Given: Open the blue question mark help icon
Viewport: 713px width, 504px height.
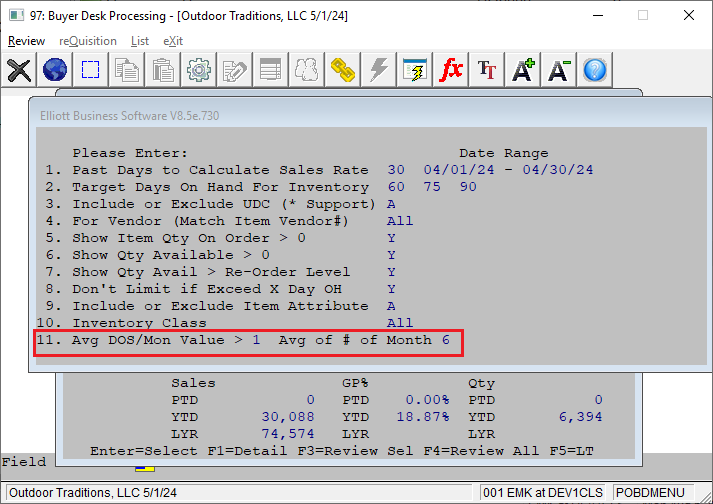Looking at the screenshot, I should [595, 70].
